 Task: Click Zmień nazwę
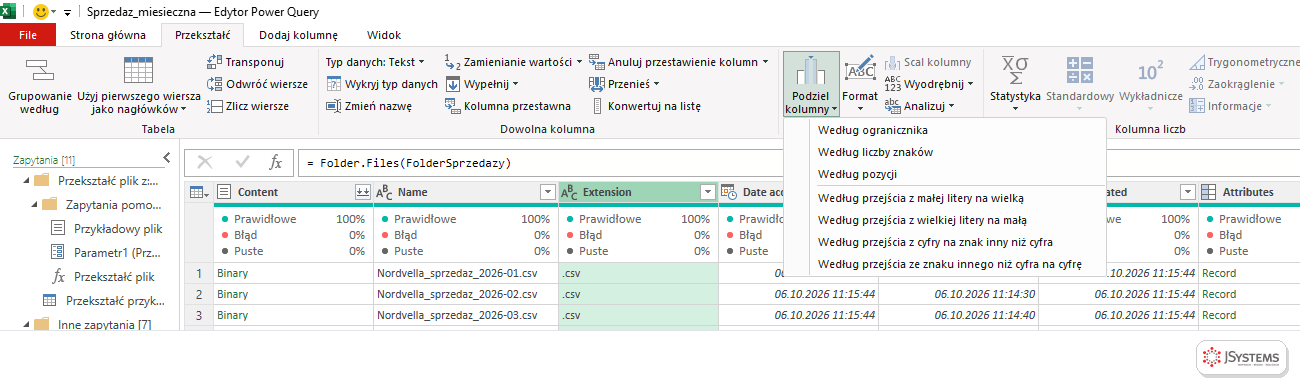pyautogui.click(x=369, y=106)
